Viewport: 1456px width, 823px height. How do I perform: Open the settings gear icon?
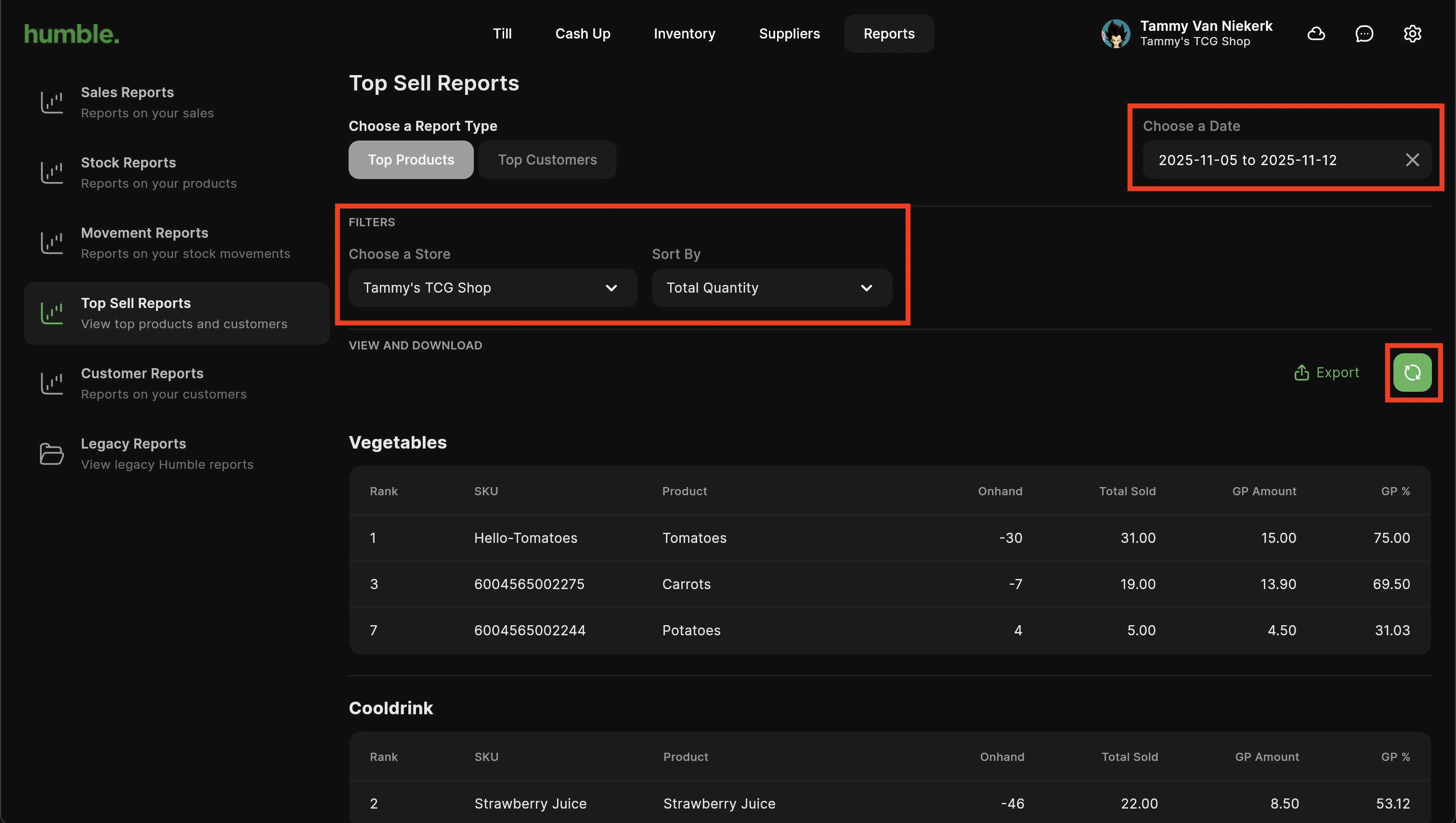coord(1412,34)
